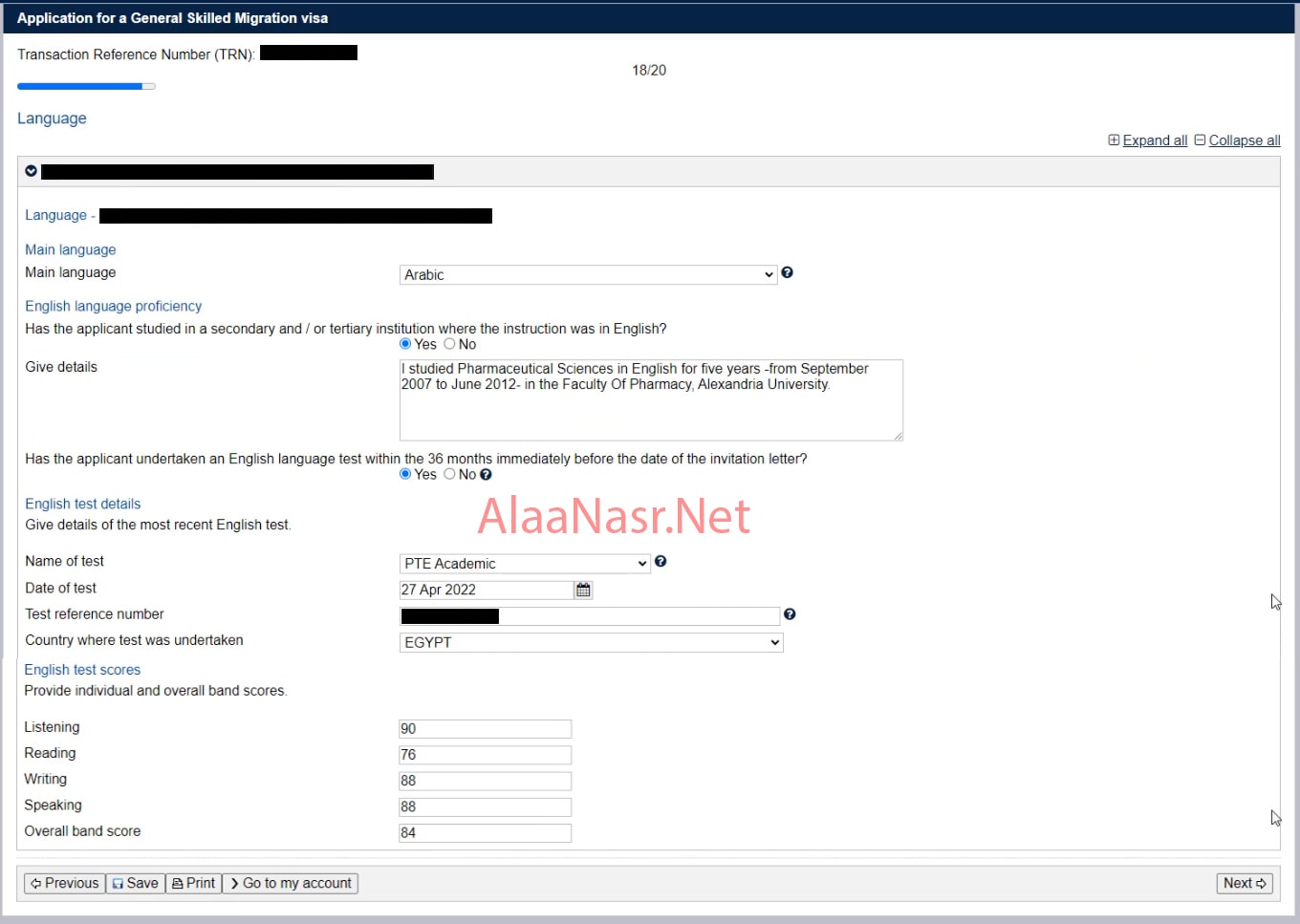Image resolution: width=1300 pixels, height=924 pixels.
Task: Click the Listening score input field
Action: [x=485, y=729]
